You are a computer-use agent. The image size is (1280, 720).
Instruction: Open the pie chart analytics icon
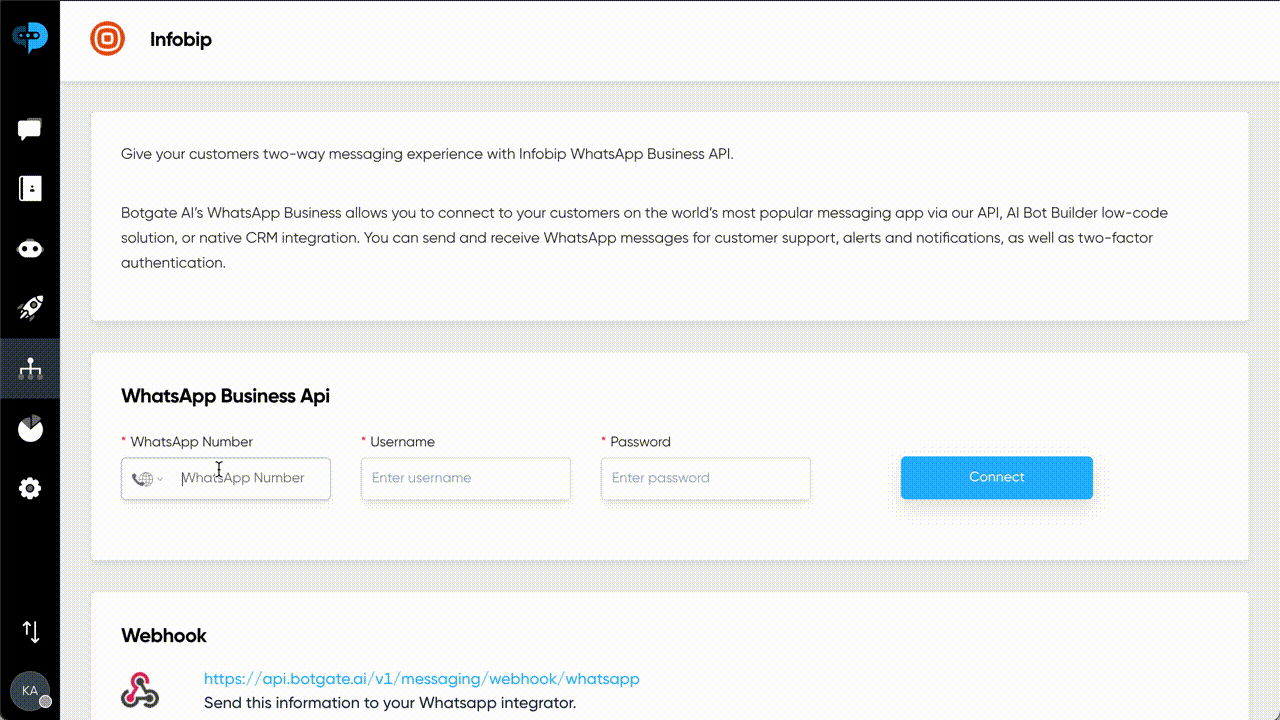coord(30,429)
